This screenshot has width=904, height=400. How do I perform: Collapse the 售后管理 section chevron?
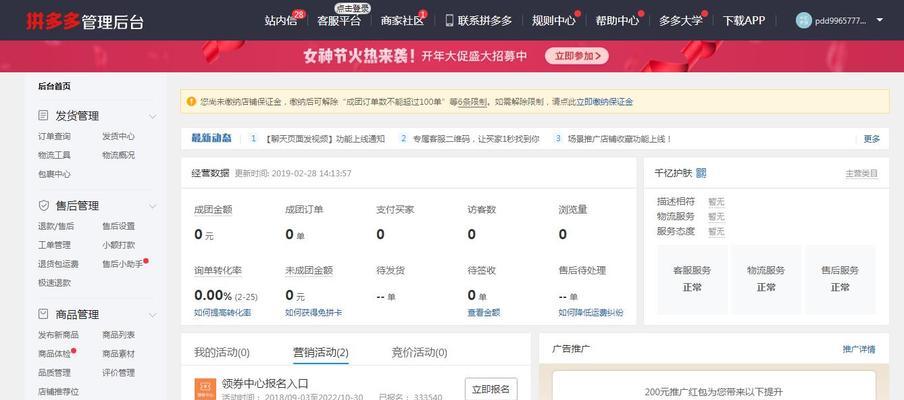[x=152, y=206]
